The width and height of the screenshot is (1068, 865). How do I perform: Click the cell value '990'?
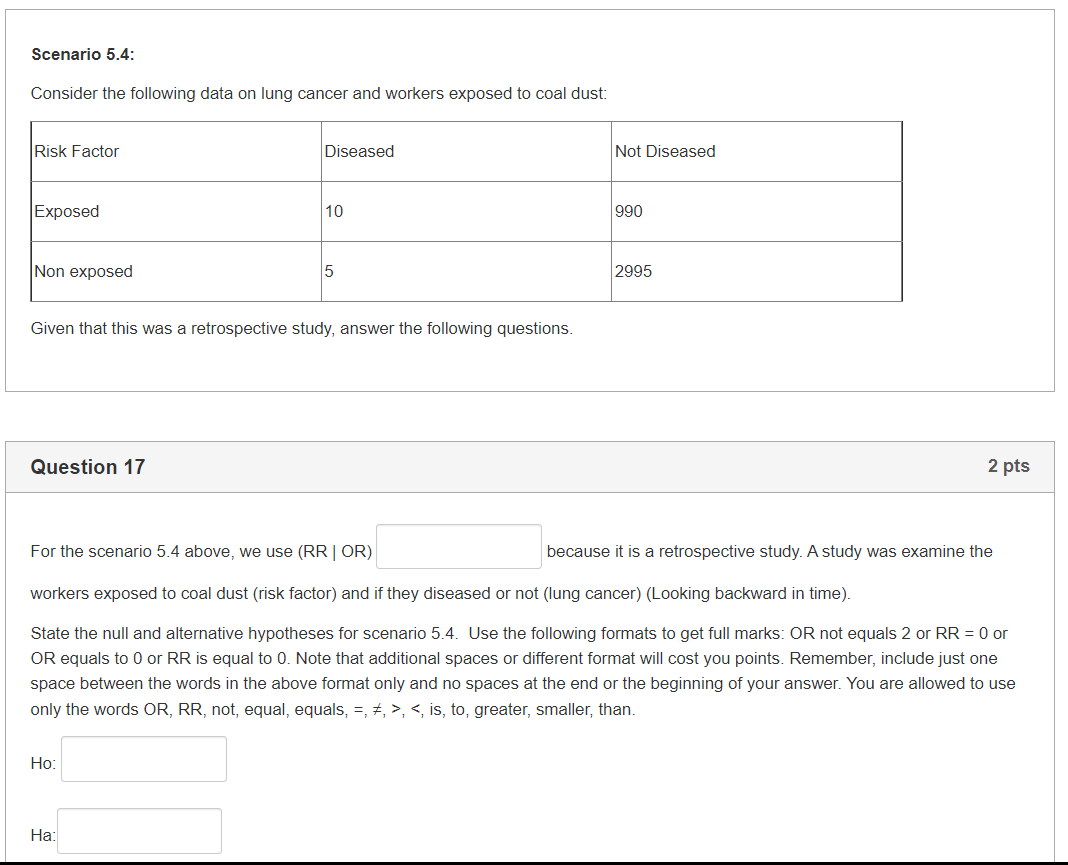click(629, 211)
